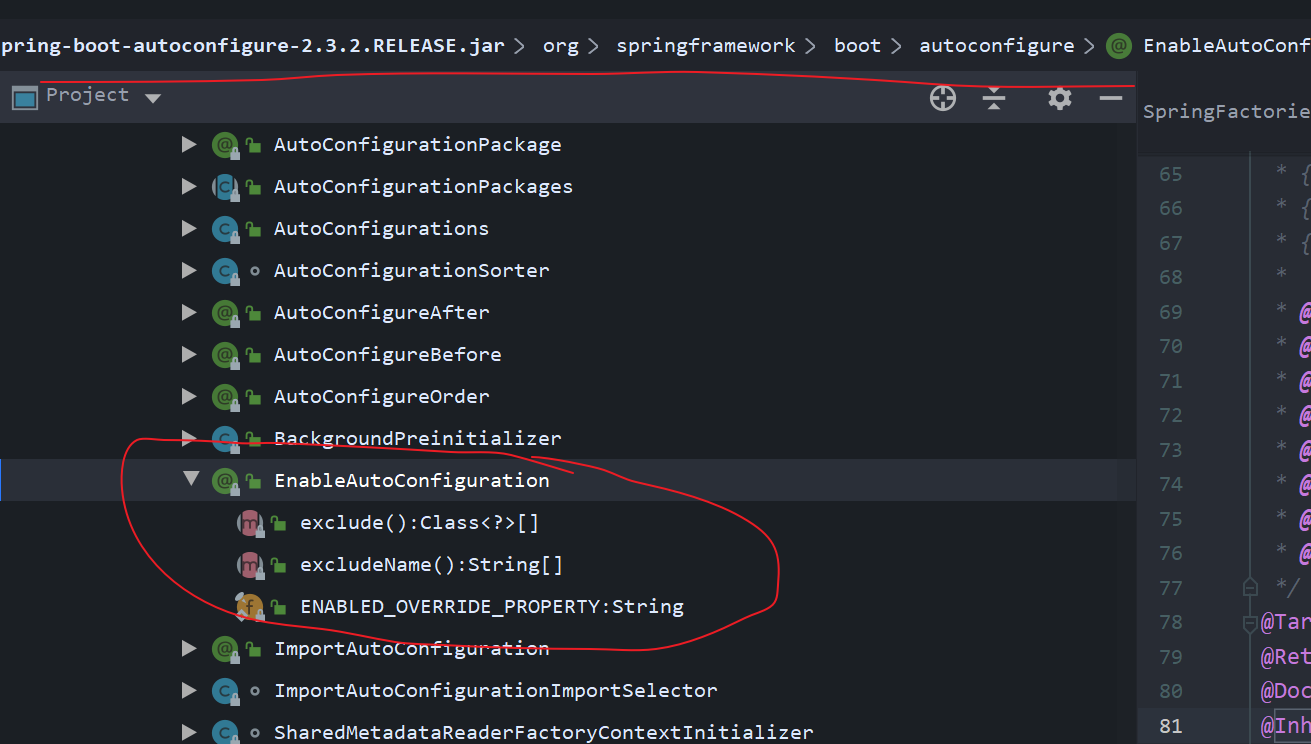Image resolution: width=1311 pixels, height=744 pixels.
Task: Click annotation icon beside EnableAutoConfiguration tree row
Action: tap(224, 481)
